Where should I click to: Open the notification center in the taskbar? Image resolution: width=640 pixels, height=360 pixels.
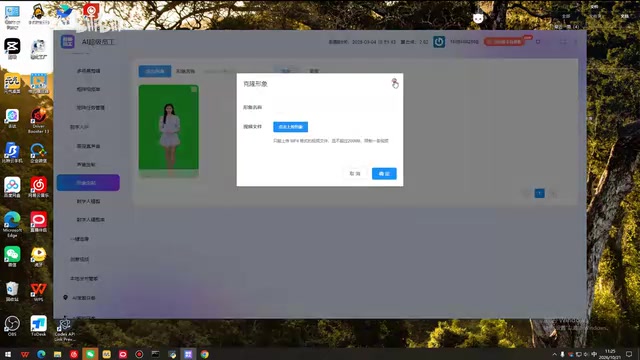point(629,354)
